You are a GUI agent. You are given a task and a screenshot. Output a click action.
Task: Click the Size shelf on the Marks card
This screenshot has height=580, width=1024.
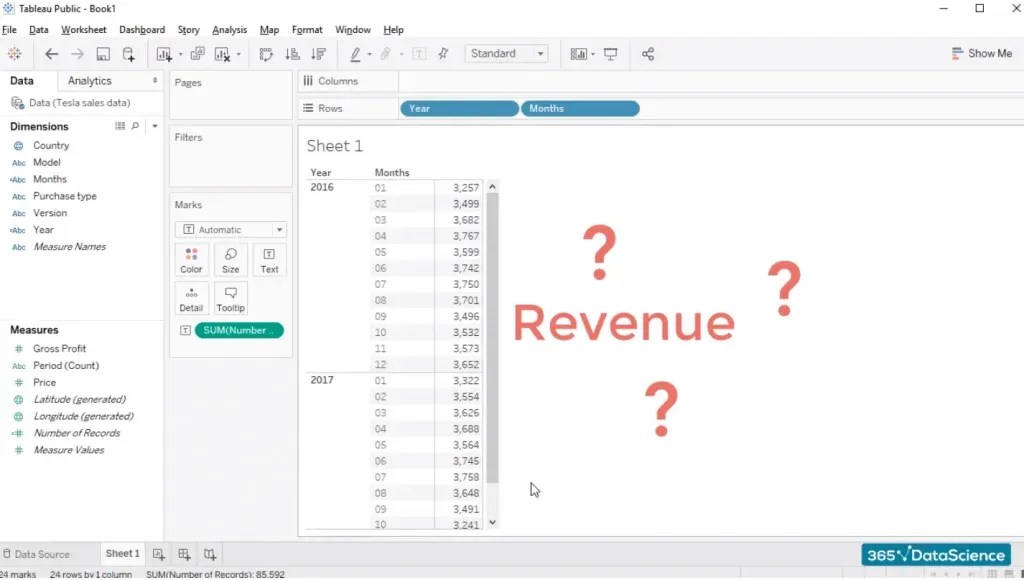tap(230, 259)
